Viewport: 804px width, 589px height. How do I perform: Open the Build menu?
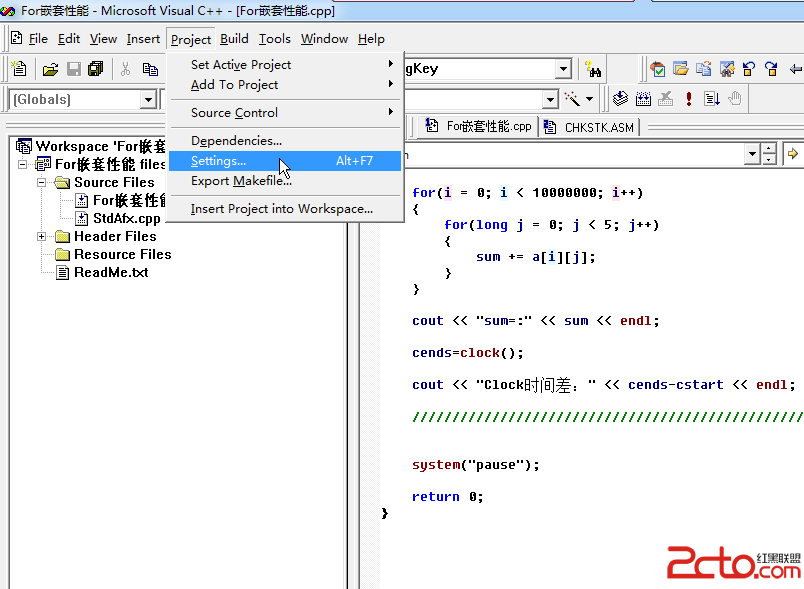click(234, 39)
